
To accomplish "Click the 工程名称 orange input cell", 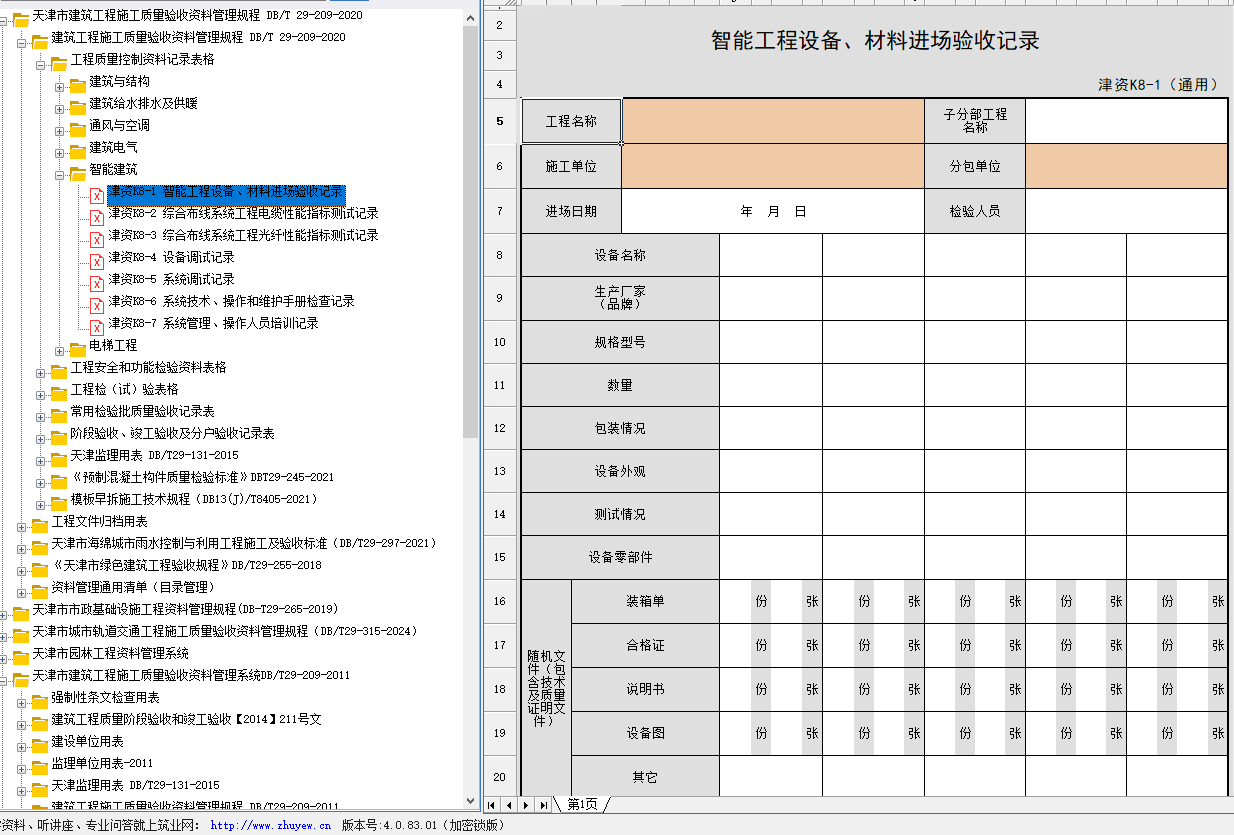I will (x=773, y=121).
